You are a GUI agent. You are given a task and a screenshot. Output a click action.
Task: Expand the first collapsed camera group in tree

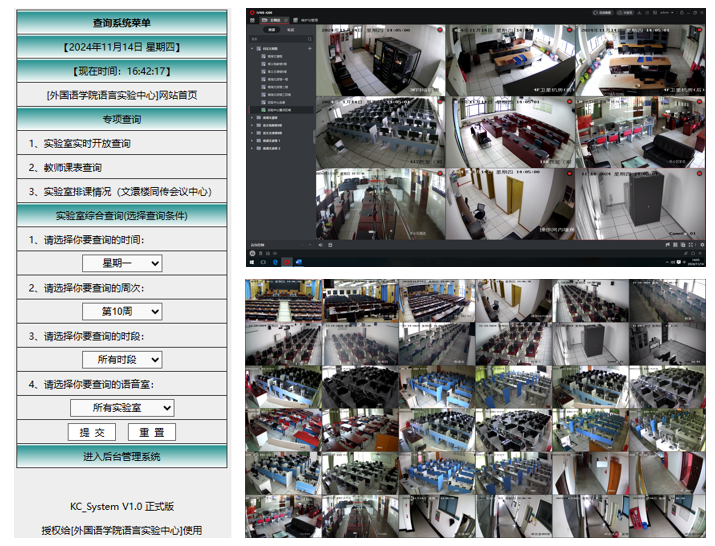pos(251,117)
